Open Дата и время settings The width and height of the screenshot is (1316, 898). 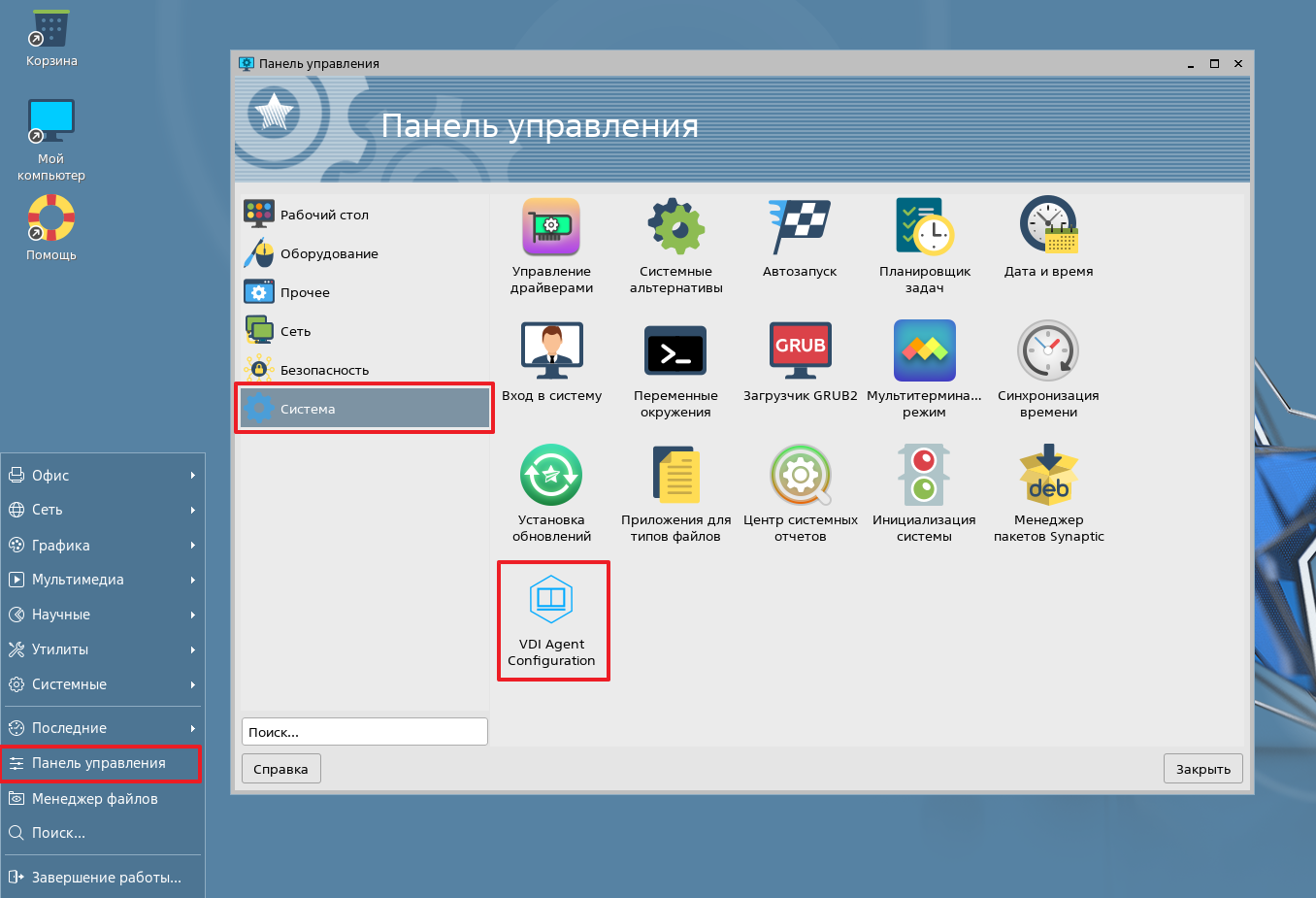(x=1048, y=227)
